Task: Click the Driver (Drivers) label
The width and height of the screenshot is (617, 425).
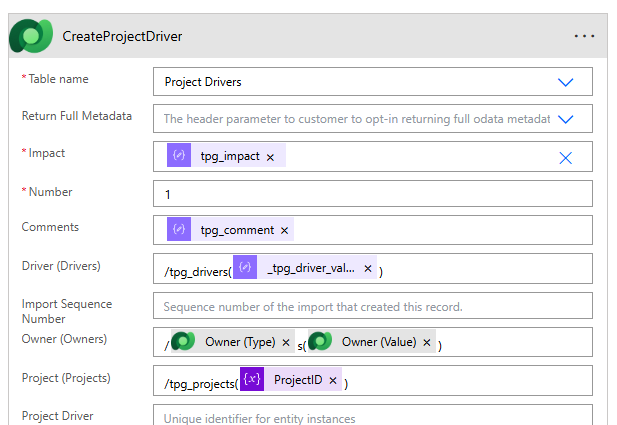Action: click(61, 266)
